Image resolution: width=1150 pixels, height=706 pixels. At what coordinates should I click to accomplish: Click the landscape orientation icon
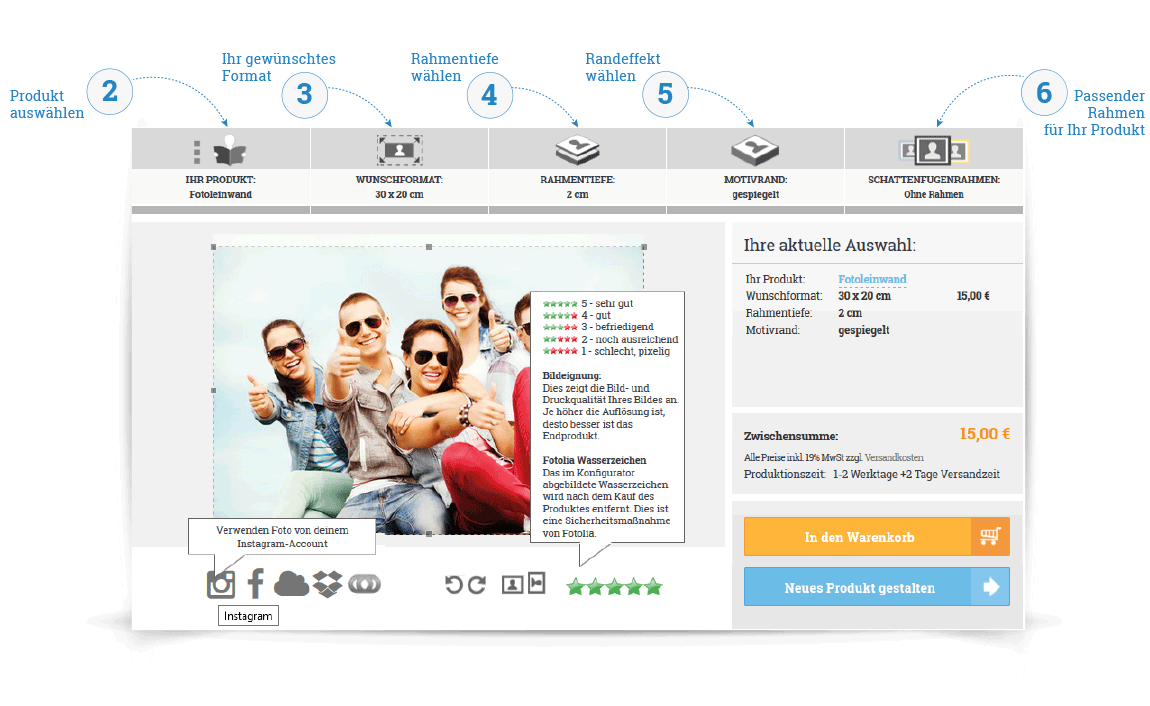pyautogui.click(x=513, y=584)
